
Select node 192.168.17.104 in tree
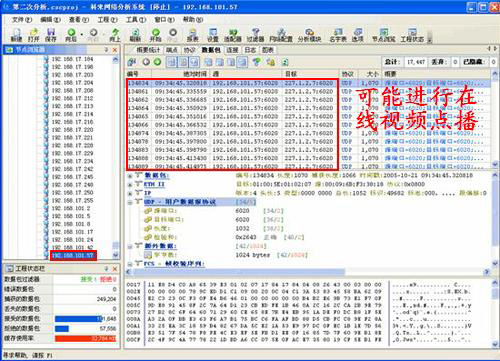click(72, 59)
